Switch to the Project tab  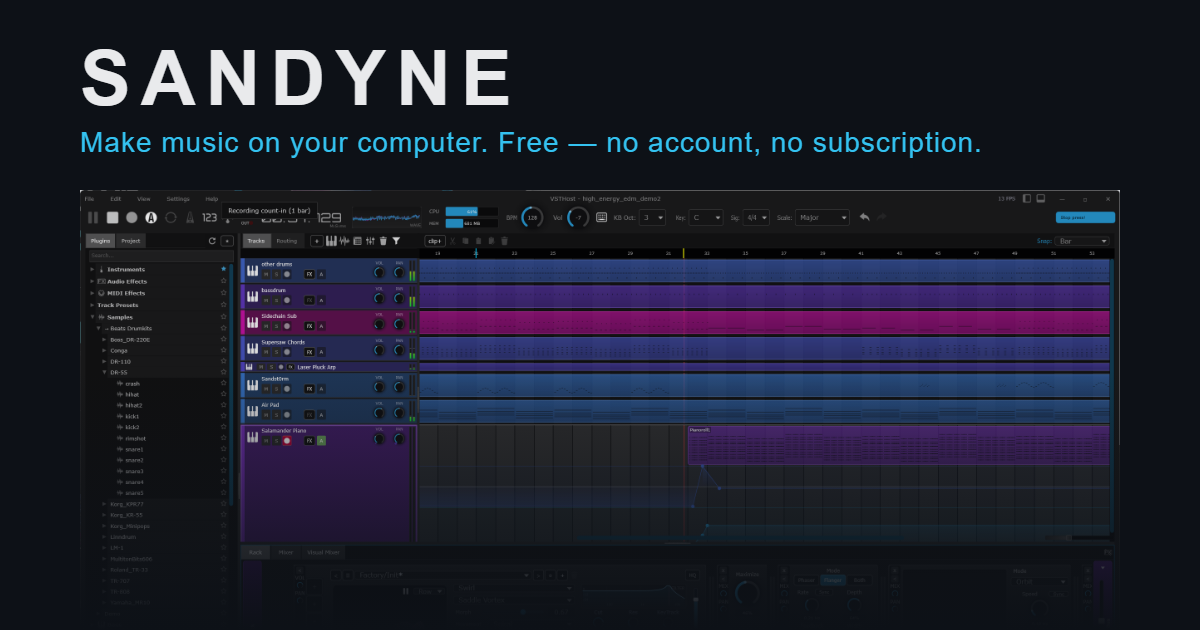point(131,241)
